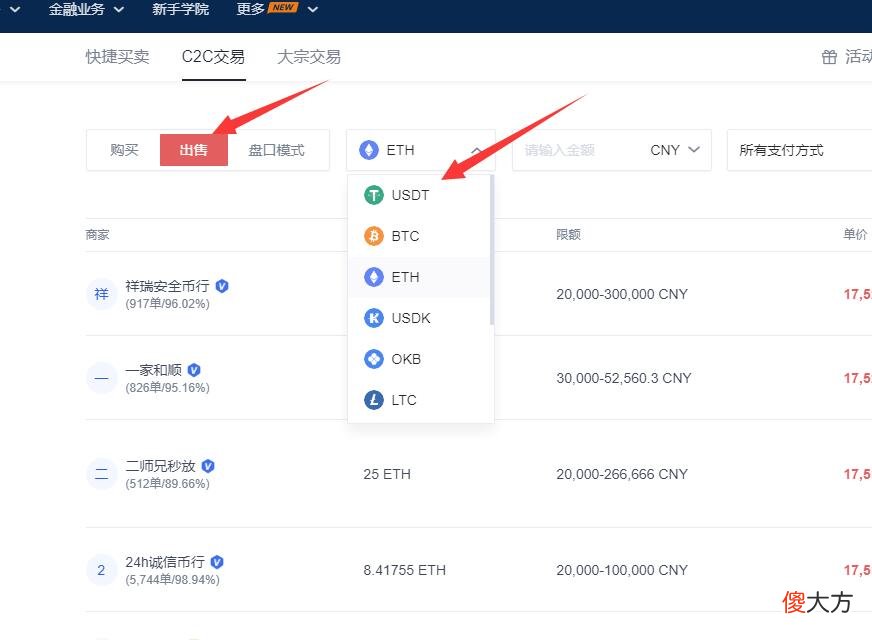Click the 20,000-266,666 CNY limit cell
The width and height of the screenshot is (872, 640).
622,474
